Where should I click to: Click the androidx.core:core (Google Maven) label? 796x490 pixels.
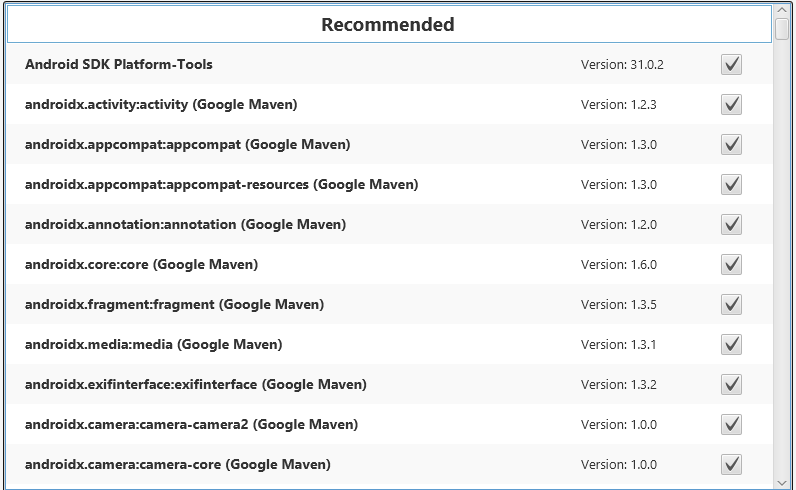[141, 265]
